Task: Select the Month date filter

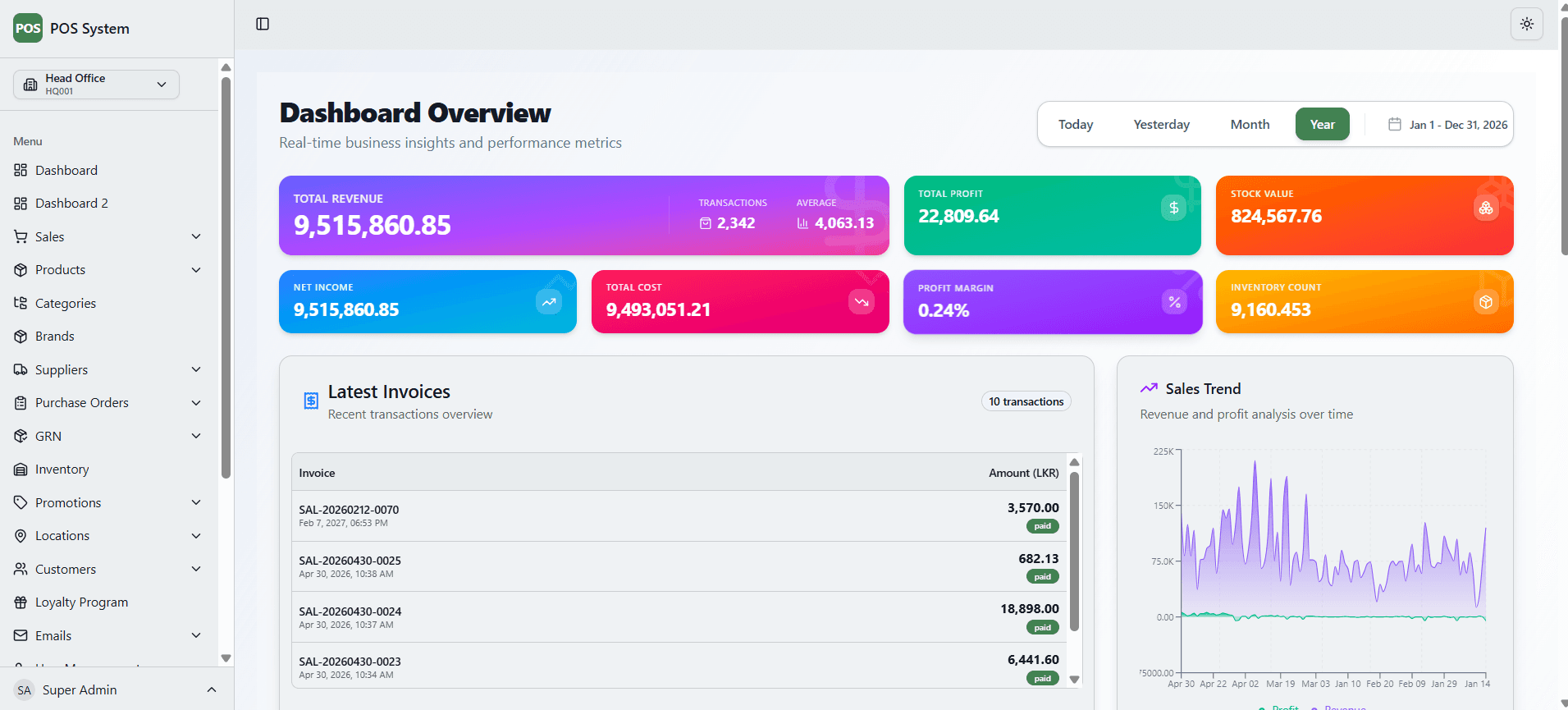Action: click(x=1250, y=124)
